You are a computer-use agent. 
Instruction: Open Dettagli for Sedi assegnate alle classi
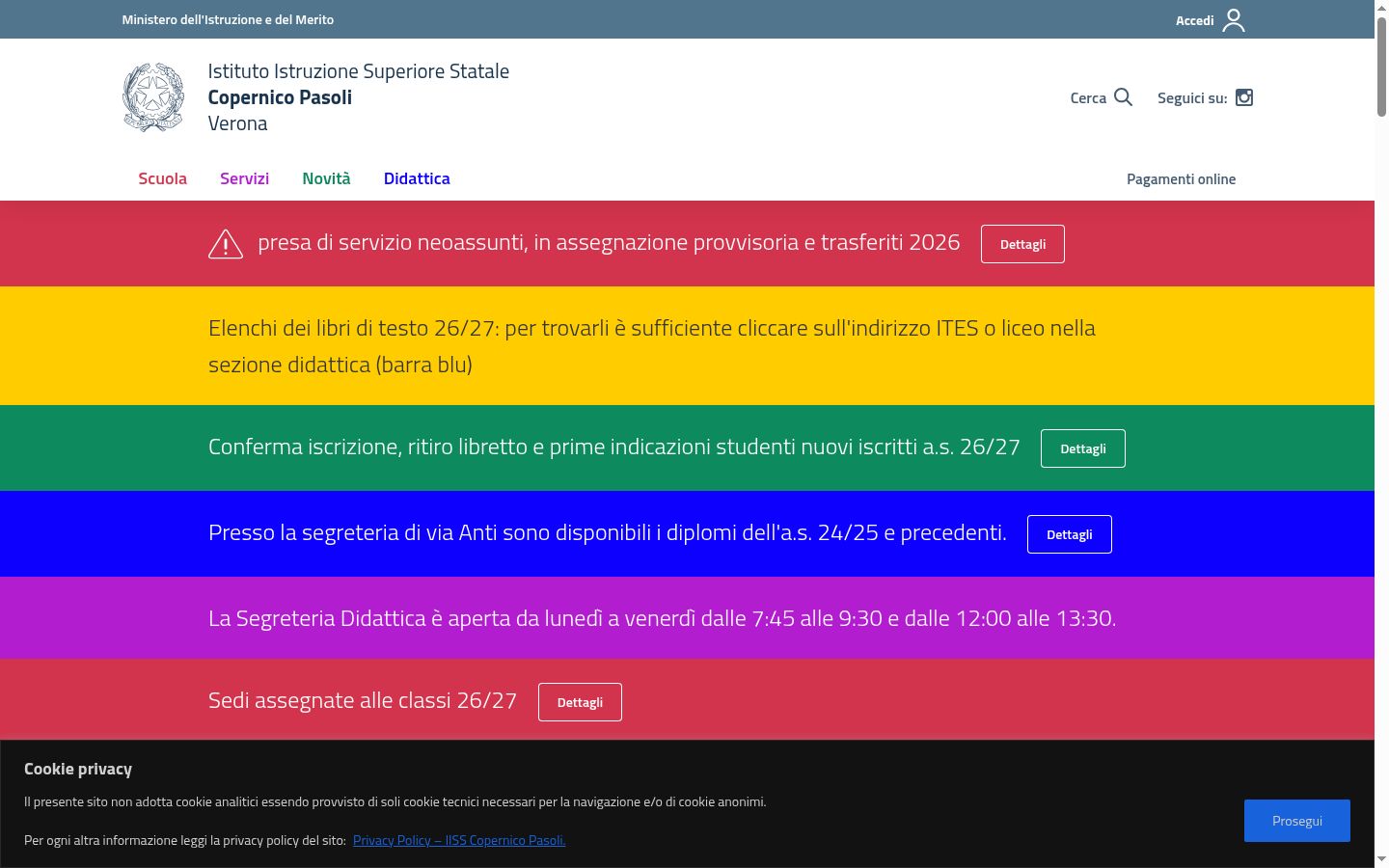tap(580, 702)
